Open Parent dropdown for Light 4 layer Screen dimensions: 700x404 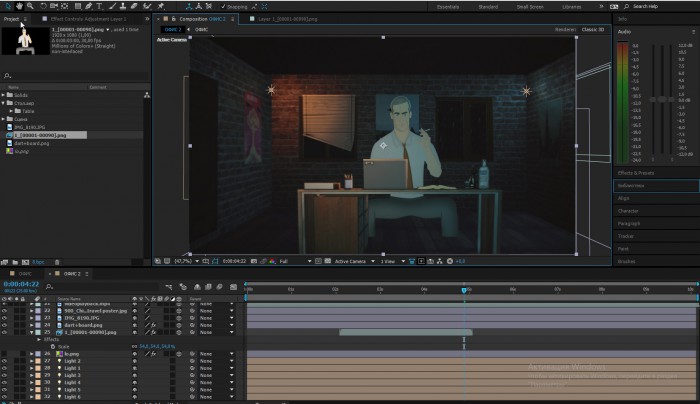point(217,382)
